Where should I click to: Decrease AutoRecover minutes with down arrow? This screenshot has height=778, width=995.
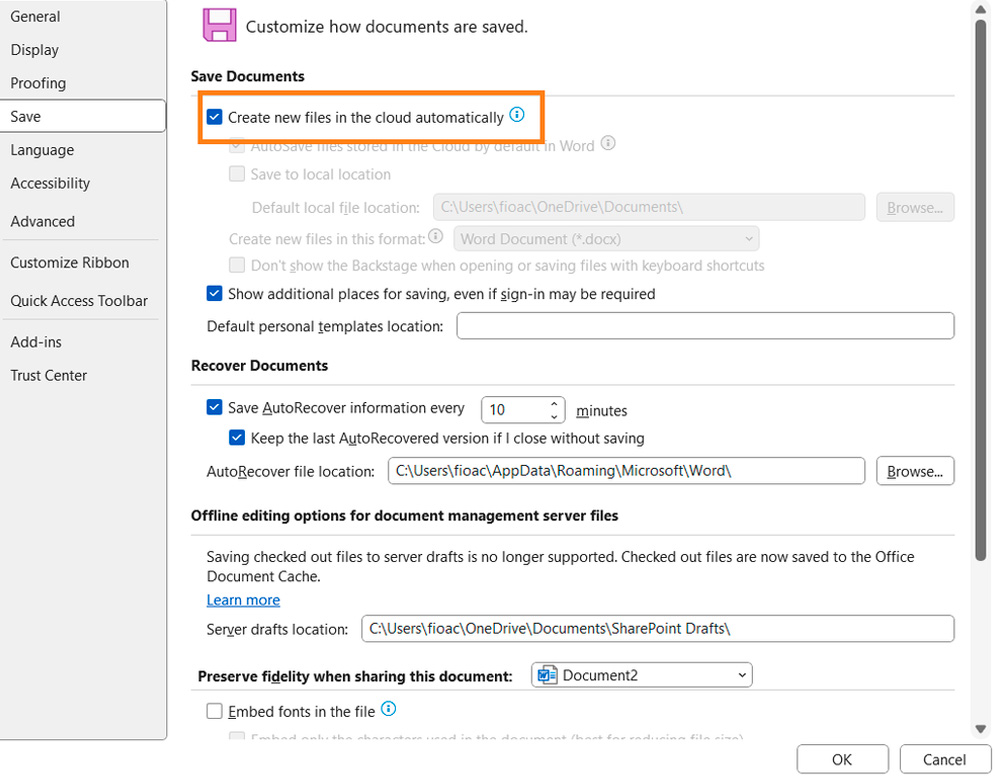[x=553, y=416]
